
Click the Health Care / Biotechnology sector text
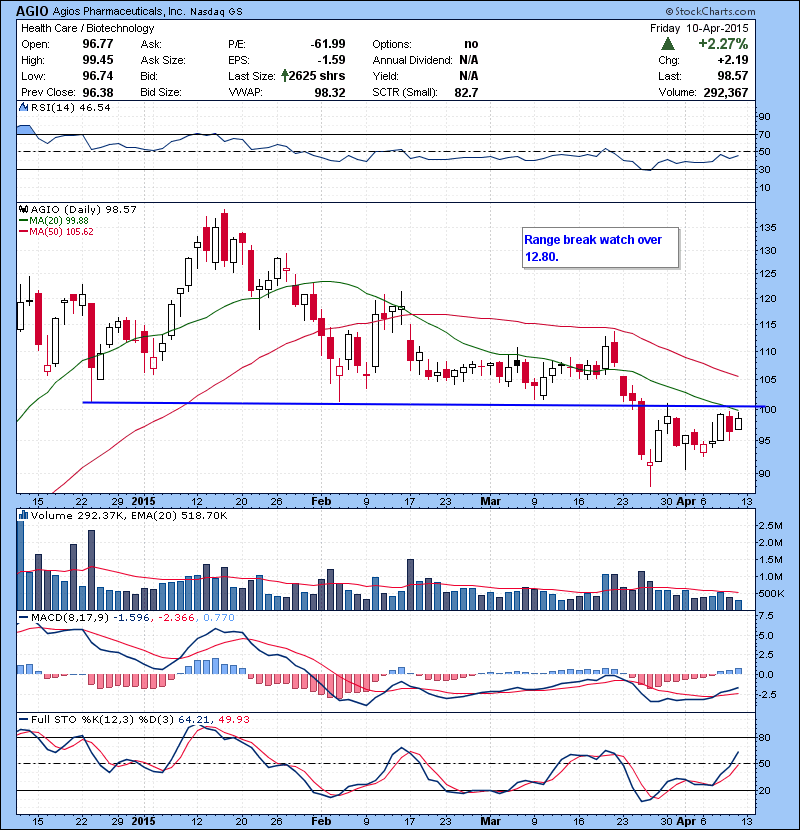[88, 29]
